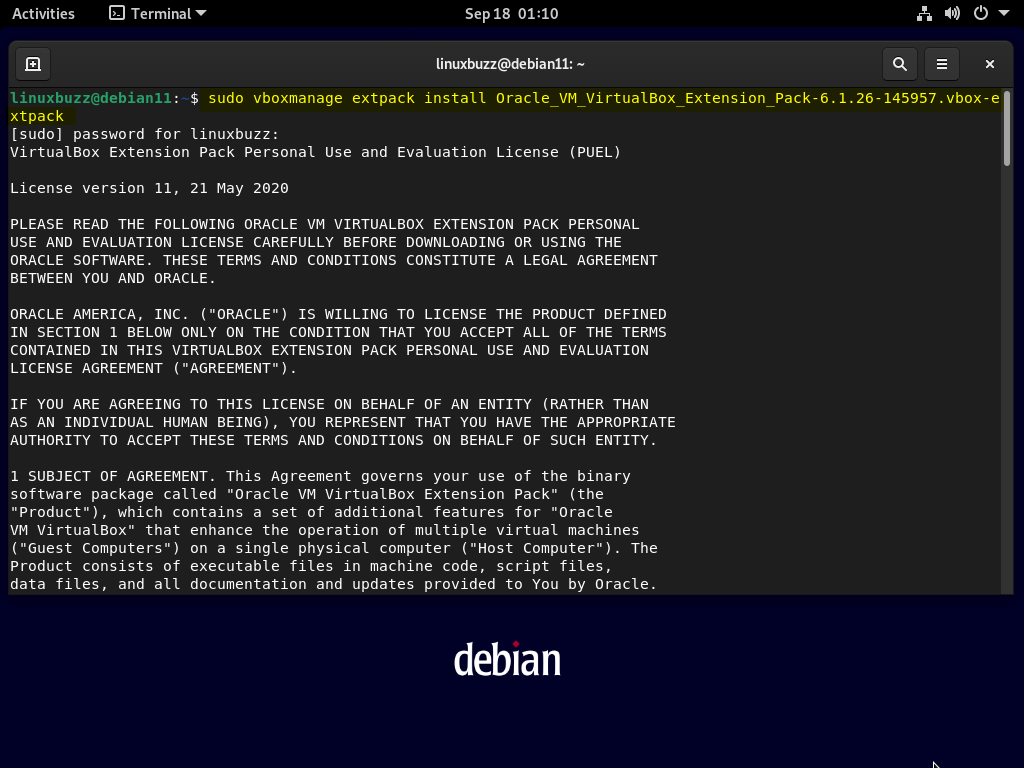Image resolution: width=1024 pixels, height=768 pixels.
Task: Open the terminal hamburger menu
Action: [942, 64]
